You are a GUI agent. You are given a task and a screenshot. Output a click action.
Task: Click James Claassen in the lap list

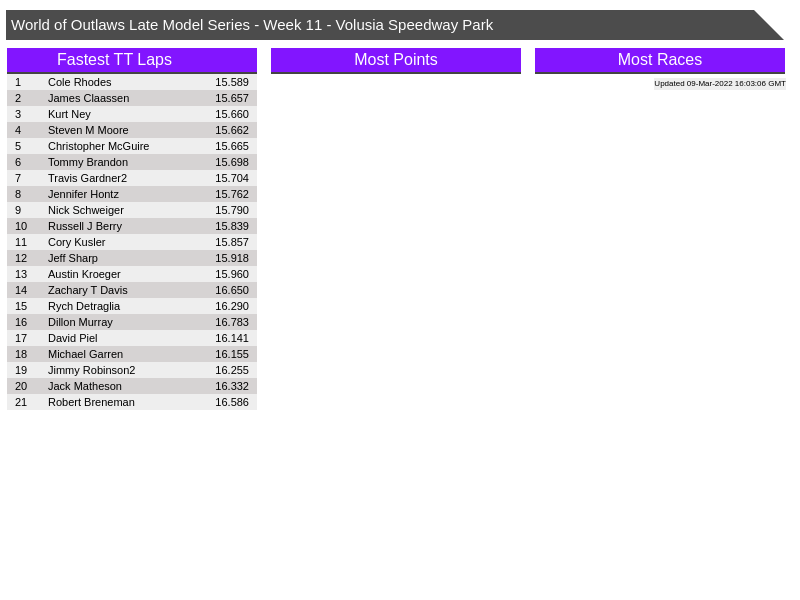(x=88, y=98)
